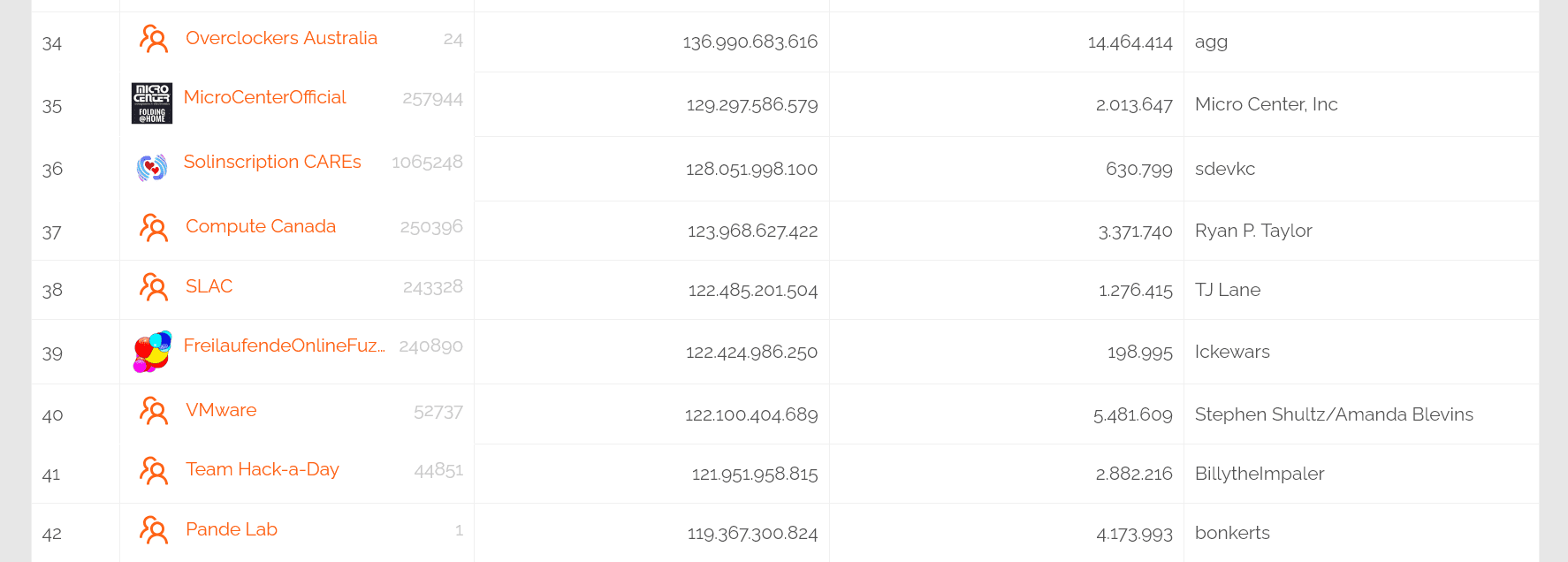This screenshot has height=562, width=1568.
Task: Open the Overclockers Australia team link
Action: pos(281,38)
